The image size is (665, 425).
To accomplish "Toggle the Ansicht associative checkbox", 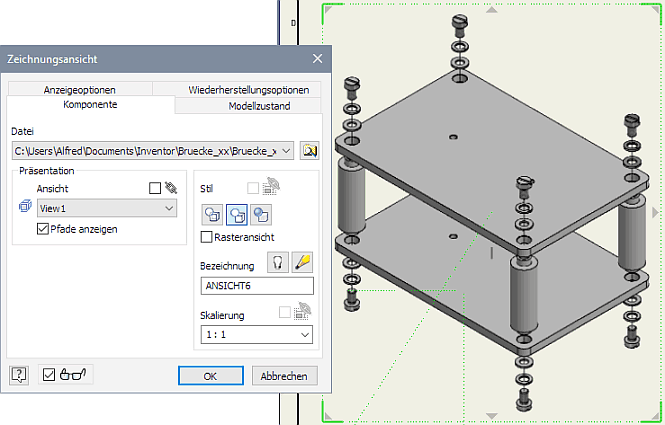I will click(154, 187).
